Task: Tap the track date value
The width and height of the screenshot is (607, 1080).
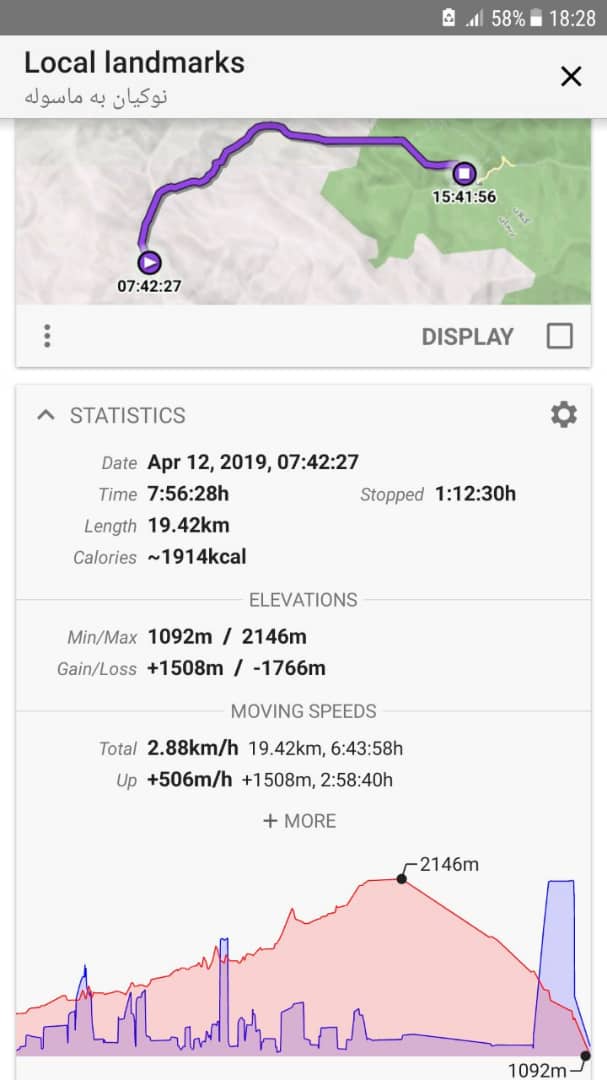Action: [x=252, y=462]
